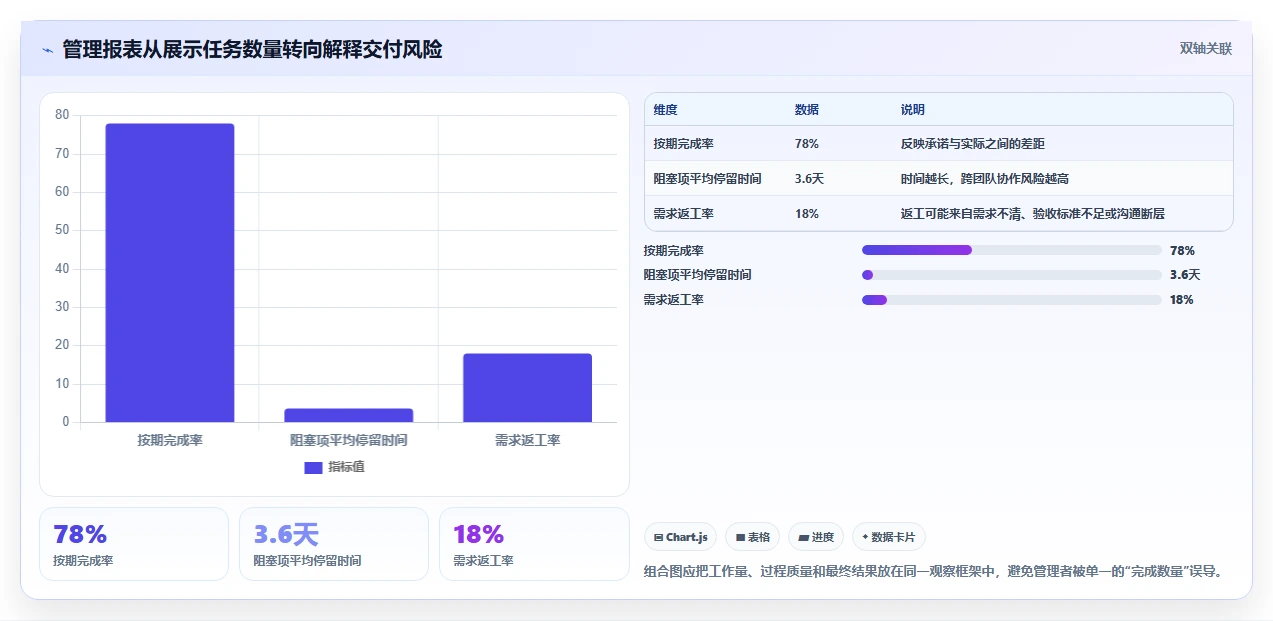This screenshot has height=621, width=1273.
Task: Click the lightning icon beside the report title
Action: [47, 50]
